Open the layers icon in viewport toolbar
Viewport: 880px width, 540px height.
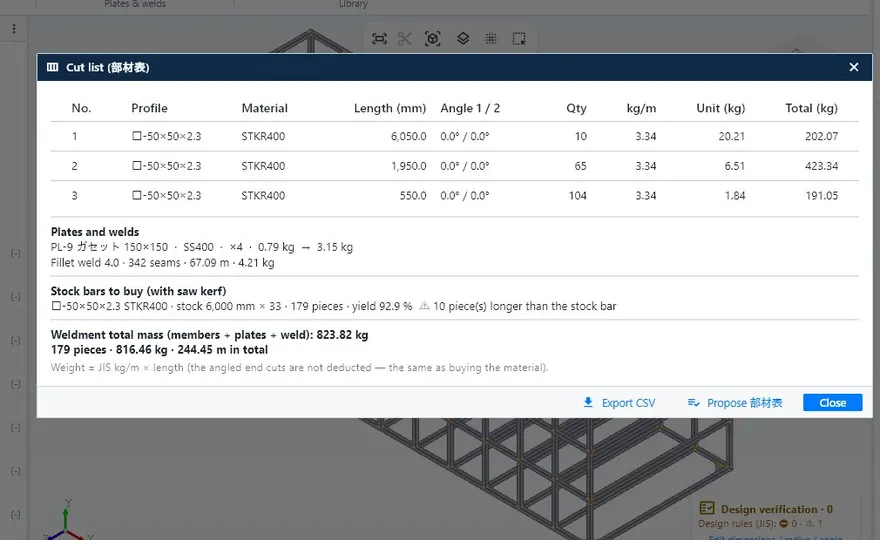[x=463, y=39]
